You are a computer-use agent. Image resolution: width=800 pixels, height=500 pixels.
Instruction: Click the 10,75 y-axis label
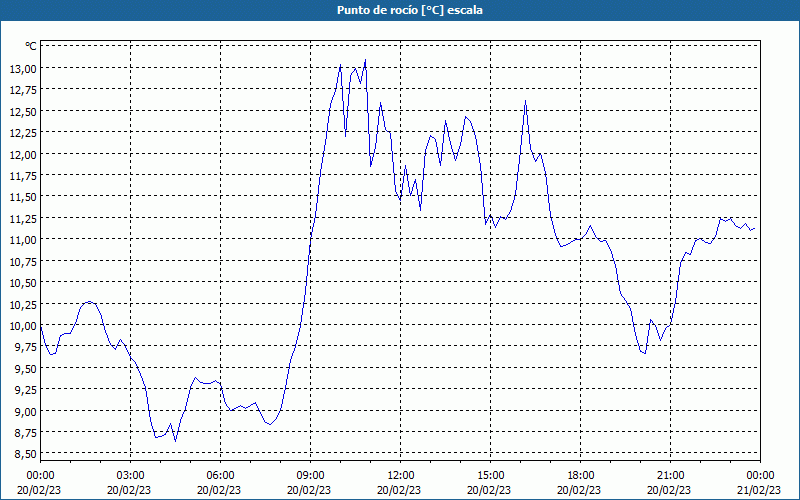pyautogui.click(x=23, y=261)
